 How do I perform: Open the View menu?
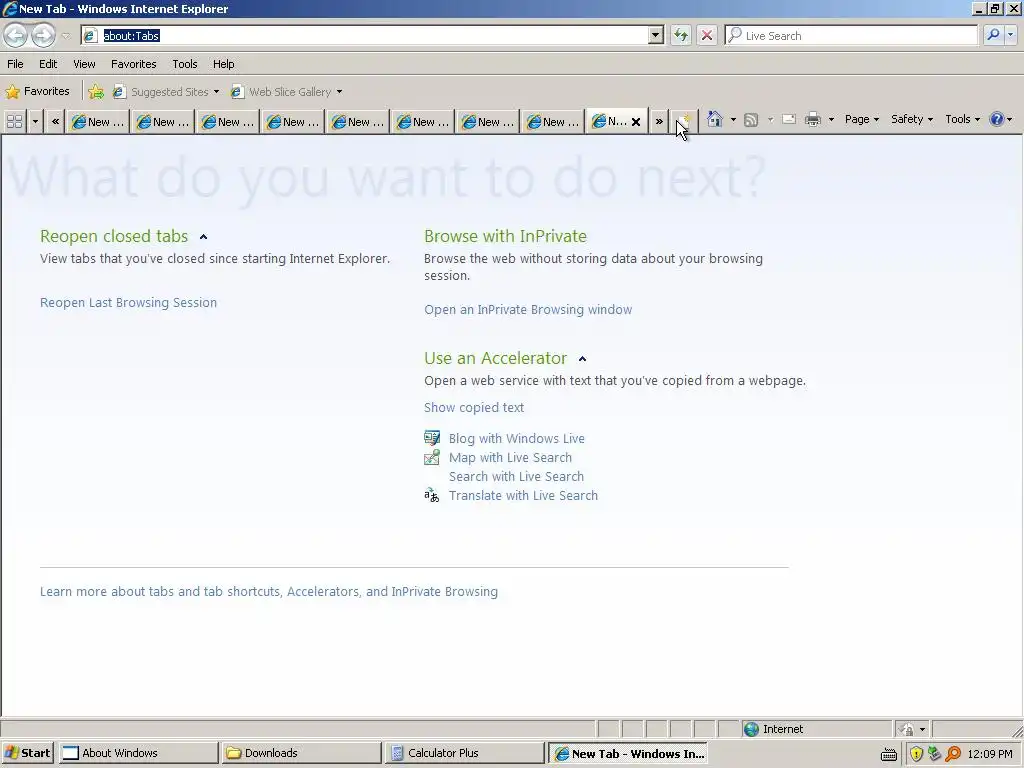click(84, 64)
